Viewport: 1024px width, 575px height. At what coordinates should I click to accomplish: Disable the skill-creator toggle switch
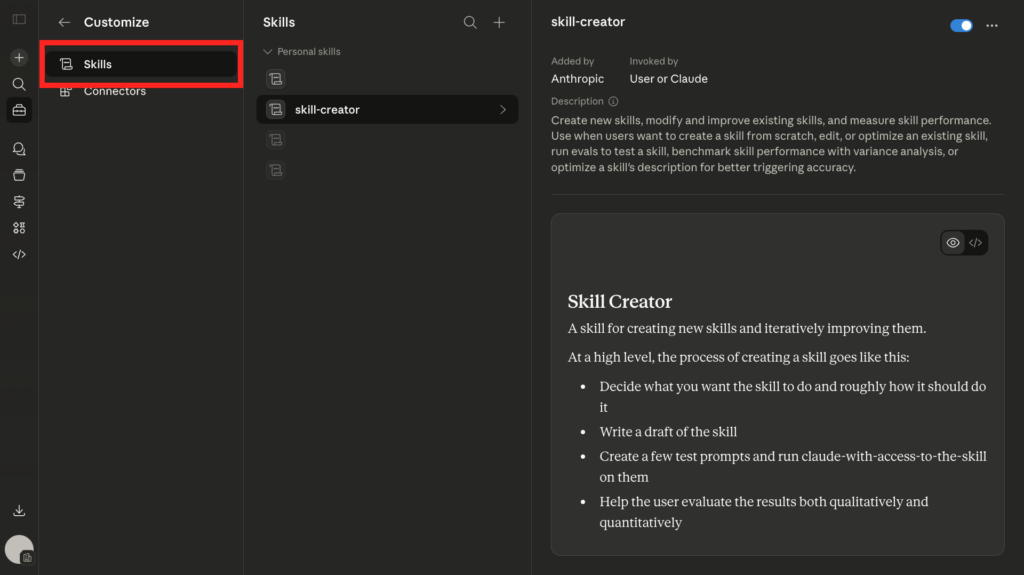961,26
